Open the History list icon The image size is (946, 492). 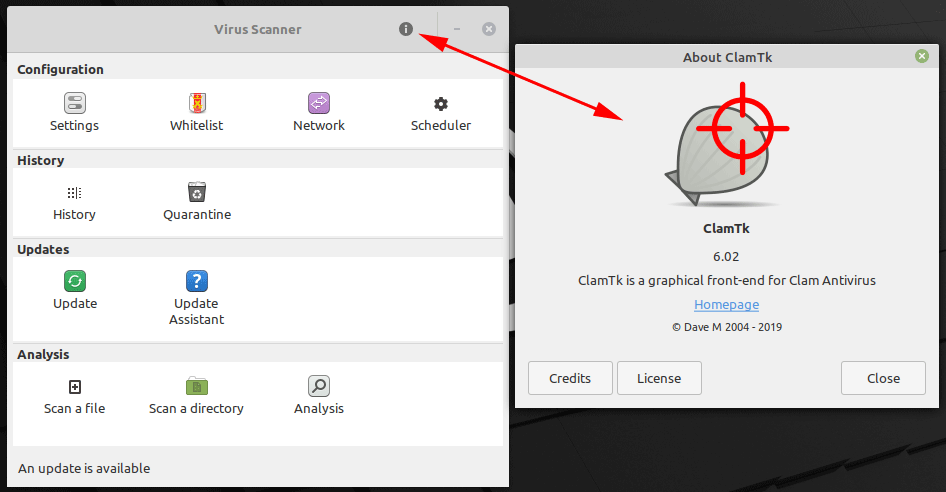(74, 193)
